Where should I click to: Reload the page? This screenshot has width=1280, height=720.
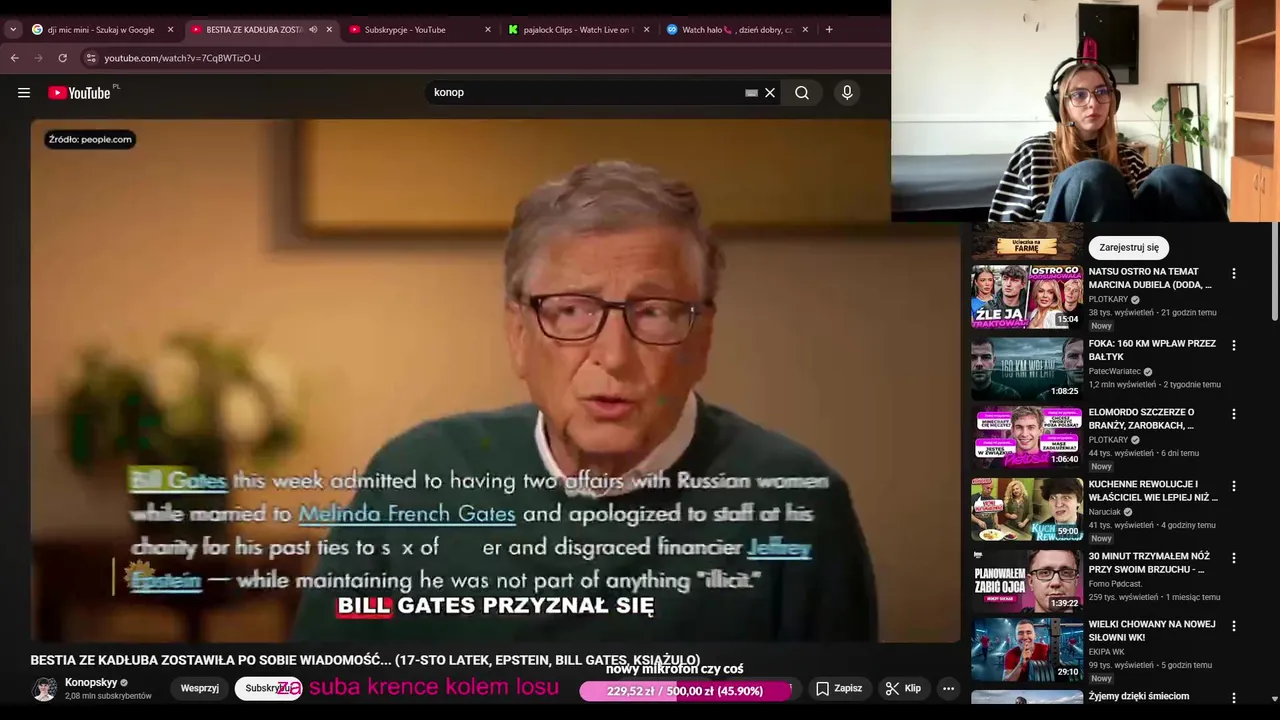(x=62, y=58)
